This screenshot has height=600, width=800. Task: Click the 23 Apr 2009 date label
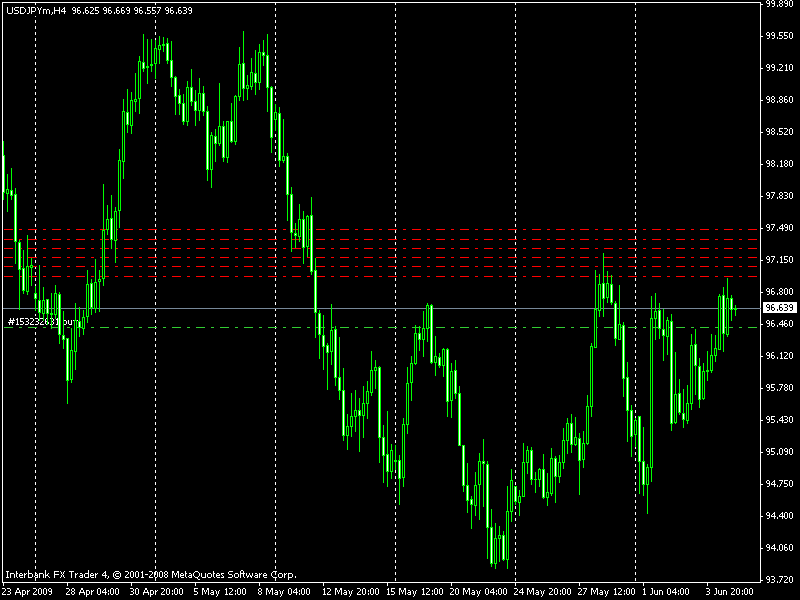pyautogui.click(x=26, y=591)
